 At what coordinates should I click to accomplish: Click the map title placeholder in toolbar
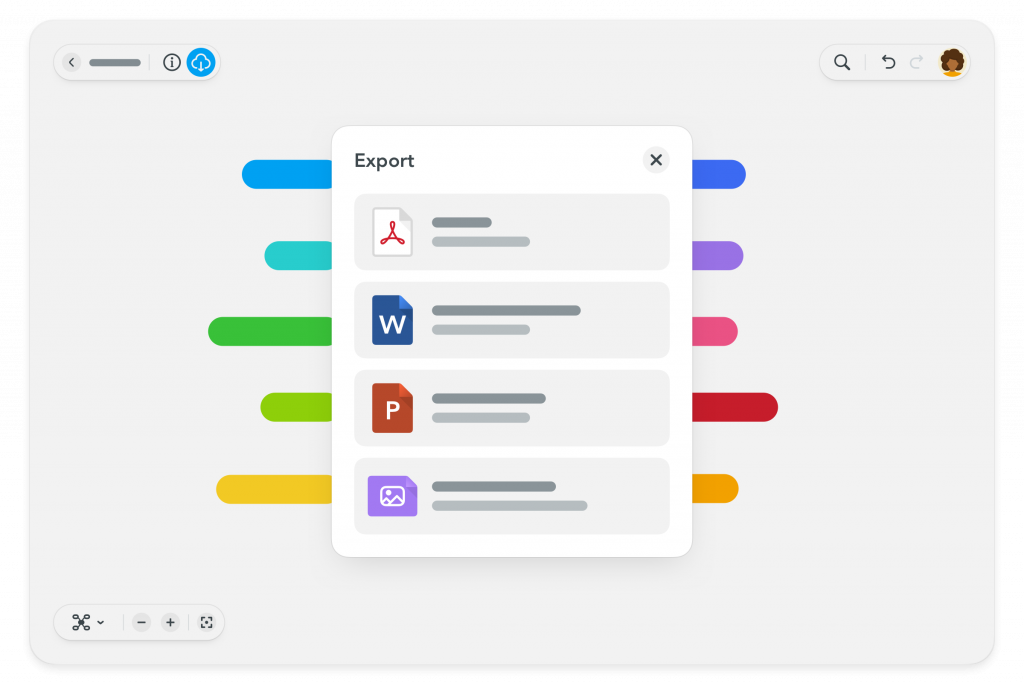click(115, 63)
